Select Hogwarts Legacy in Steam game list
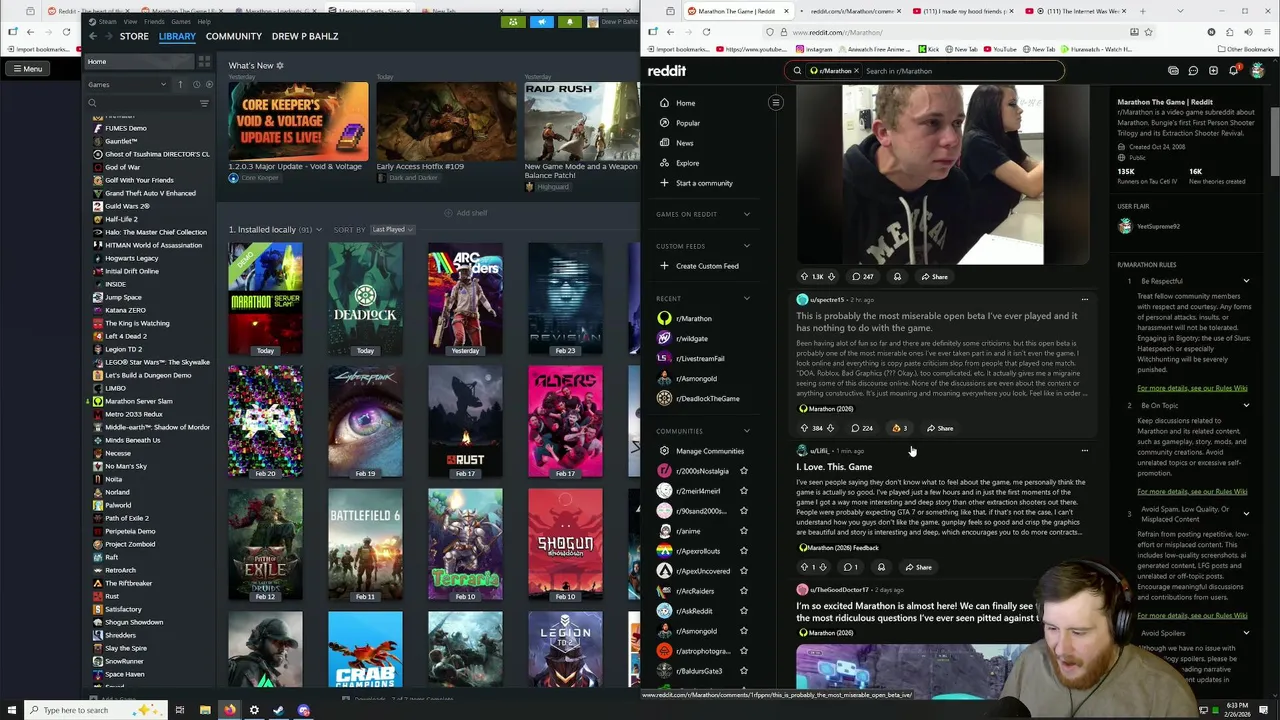 131,258
